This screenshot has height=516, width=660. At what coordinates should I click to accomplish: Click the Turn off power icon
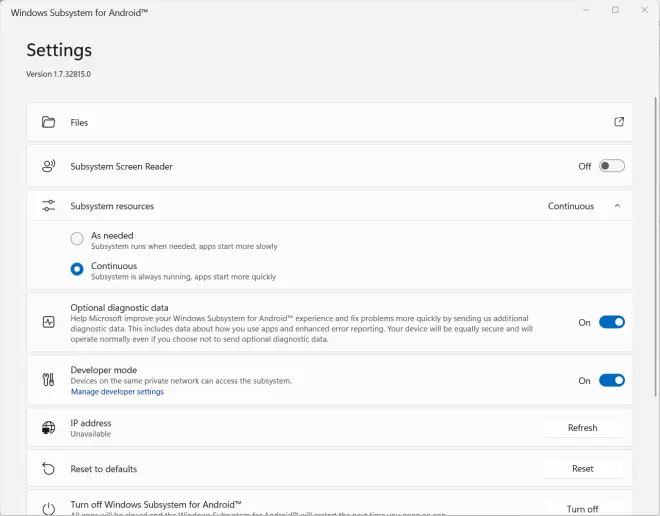[x=48, y=508]
